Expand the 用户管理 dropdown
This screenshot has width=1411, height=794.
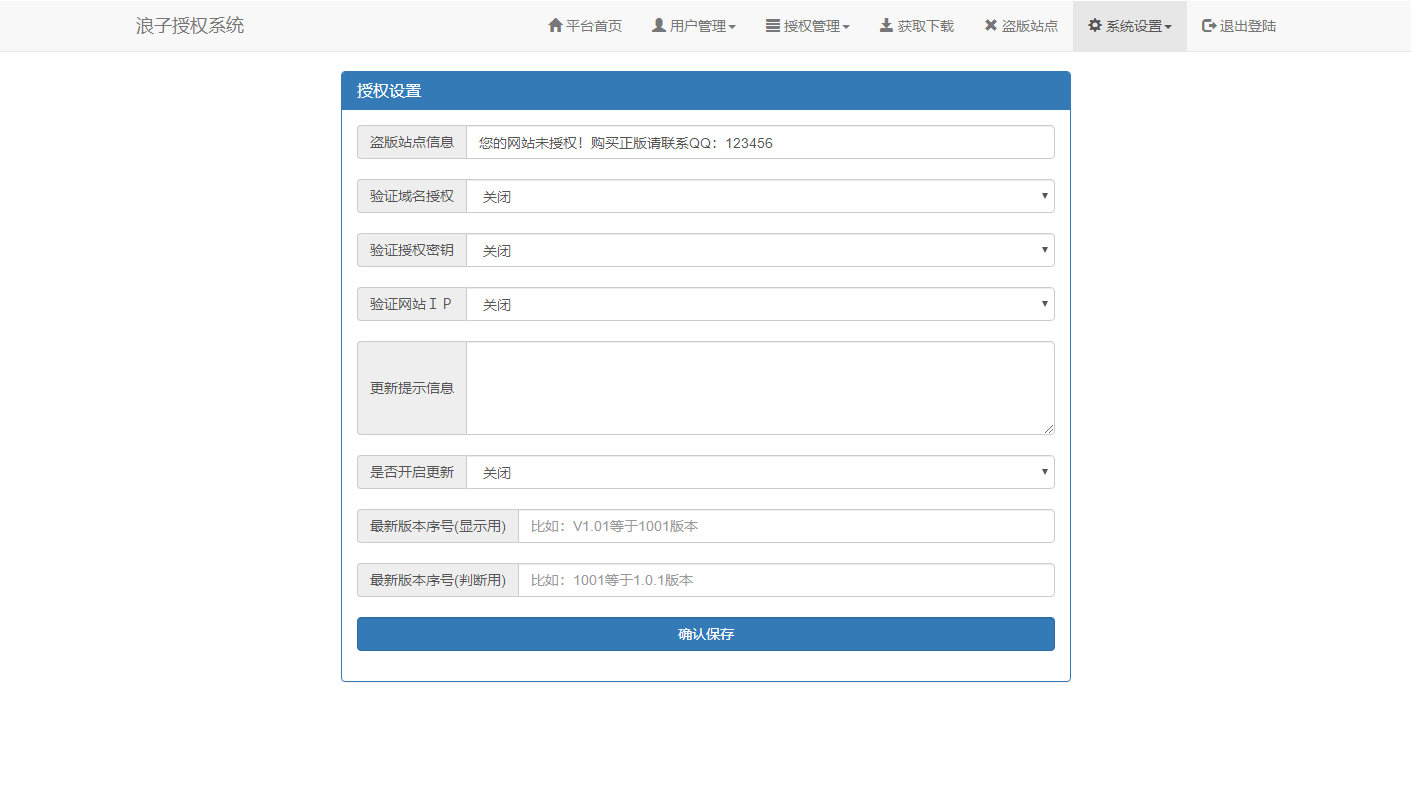click(694, 25)
